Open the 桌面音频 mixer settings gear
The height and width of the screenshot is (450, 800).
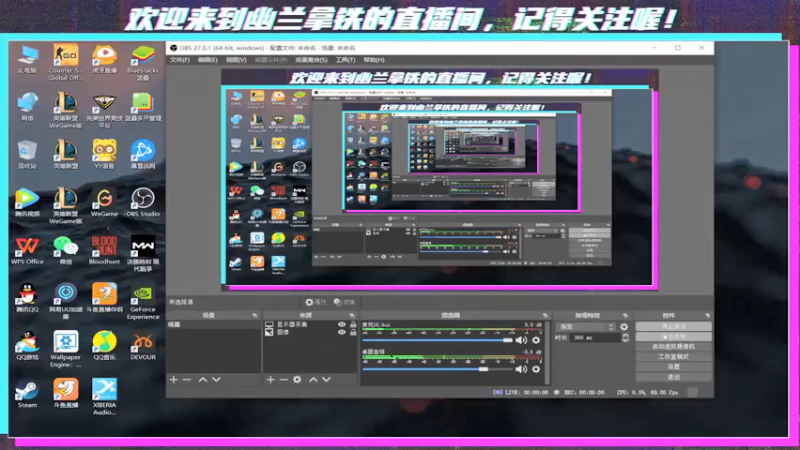(536, 369)
